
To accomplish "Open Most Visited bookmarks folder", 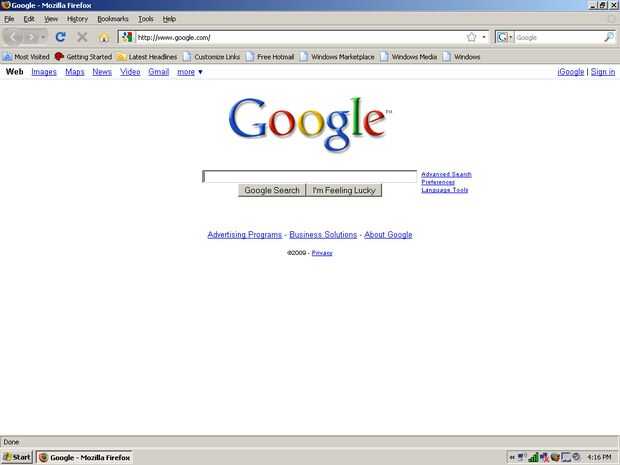I will pyautogui.click(x=26, y=57).
